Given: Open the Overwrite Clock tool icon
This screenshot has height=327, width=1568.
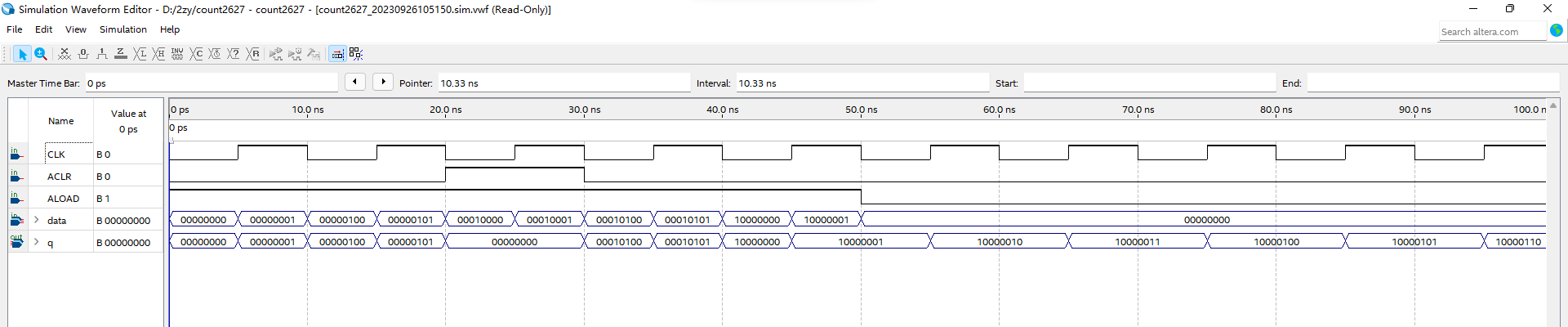Looking at the screenshot, I should 215,54.
